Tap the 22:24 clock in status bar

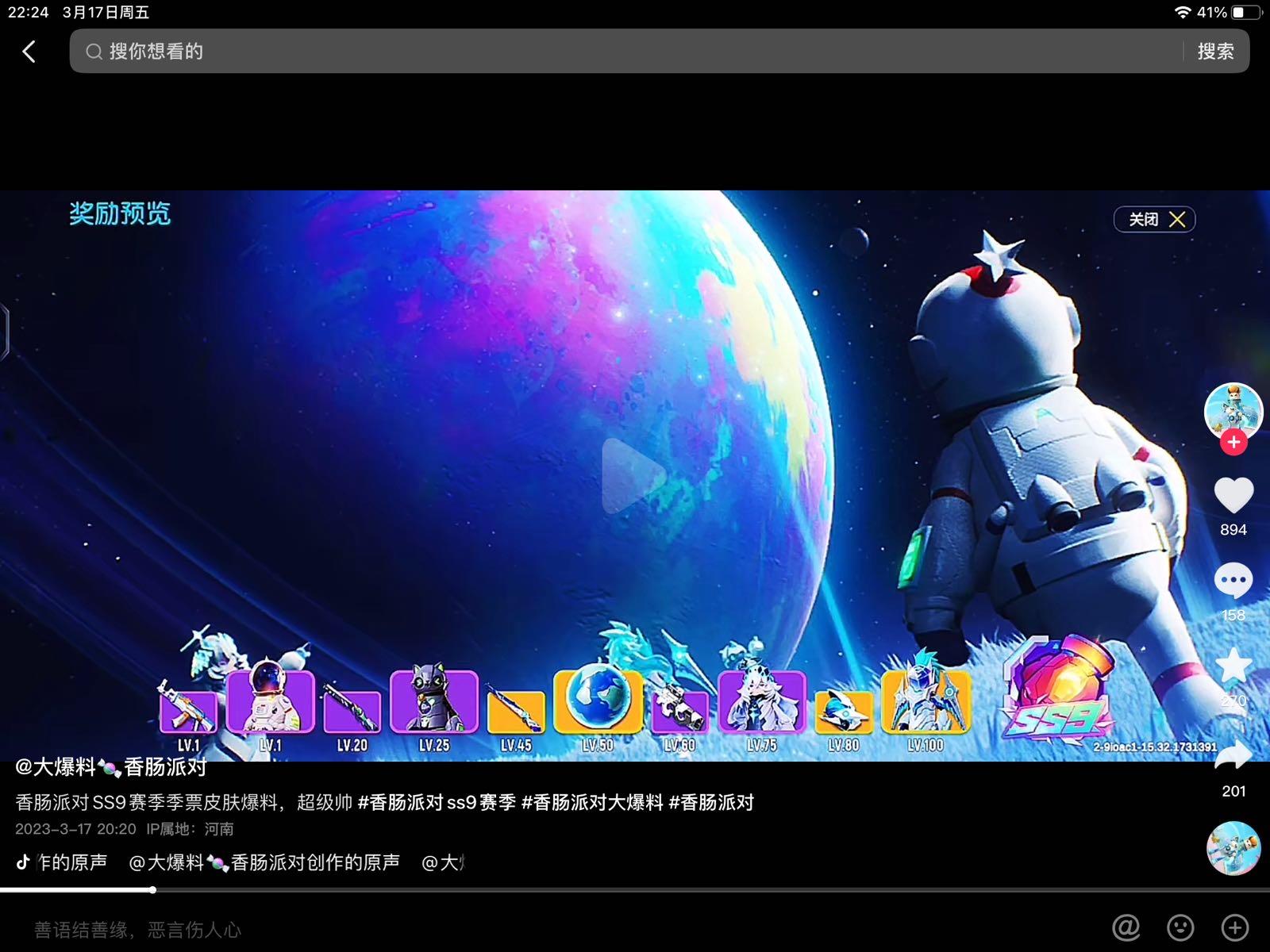[28, 13]
